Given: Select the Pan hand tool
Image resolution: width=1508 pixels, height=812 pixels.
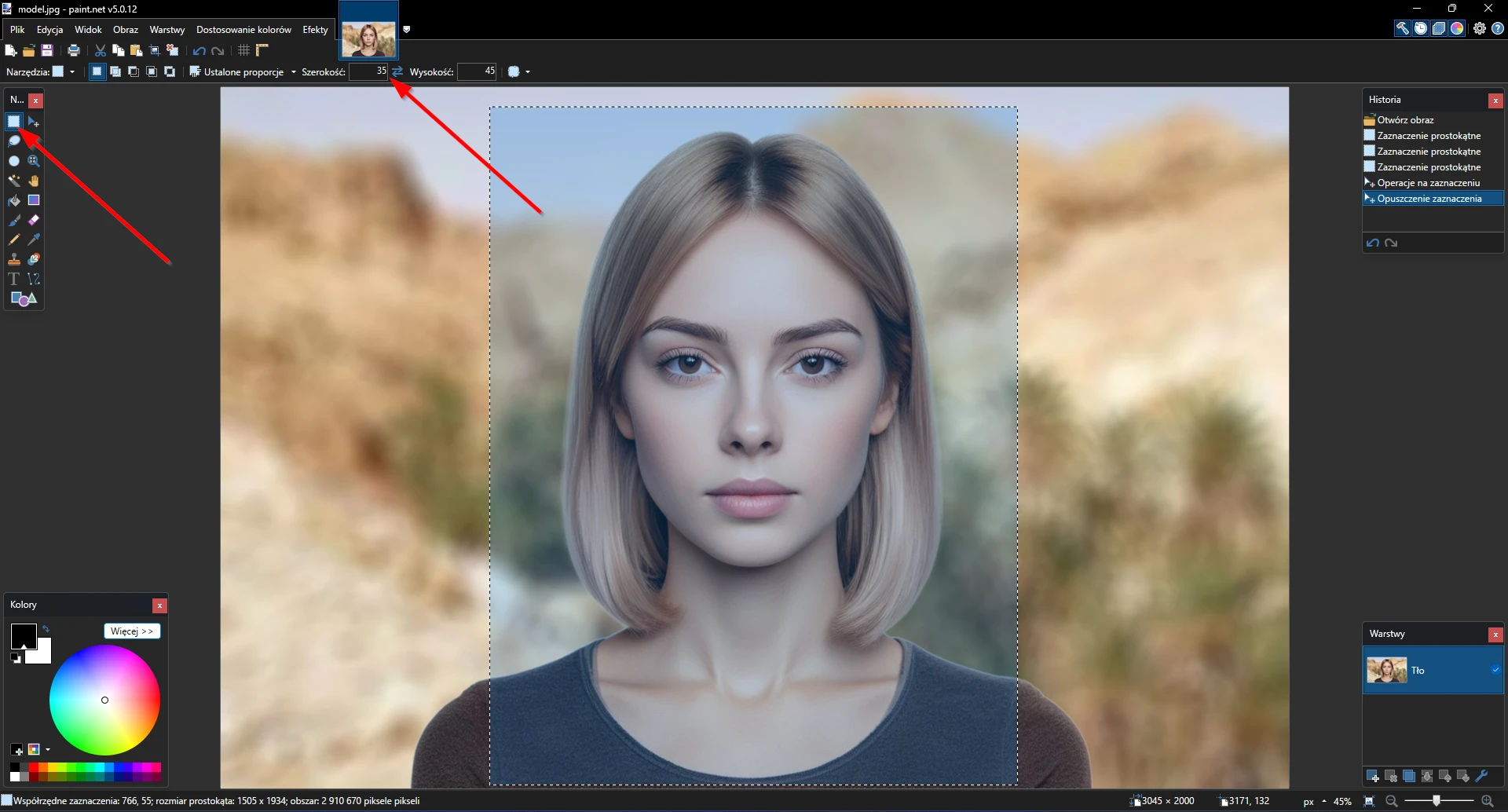Looking at the screenshot, I should (x=34, y=181).
